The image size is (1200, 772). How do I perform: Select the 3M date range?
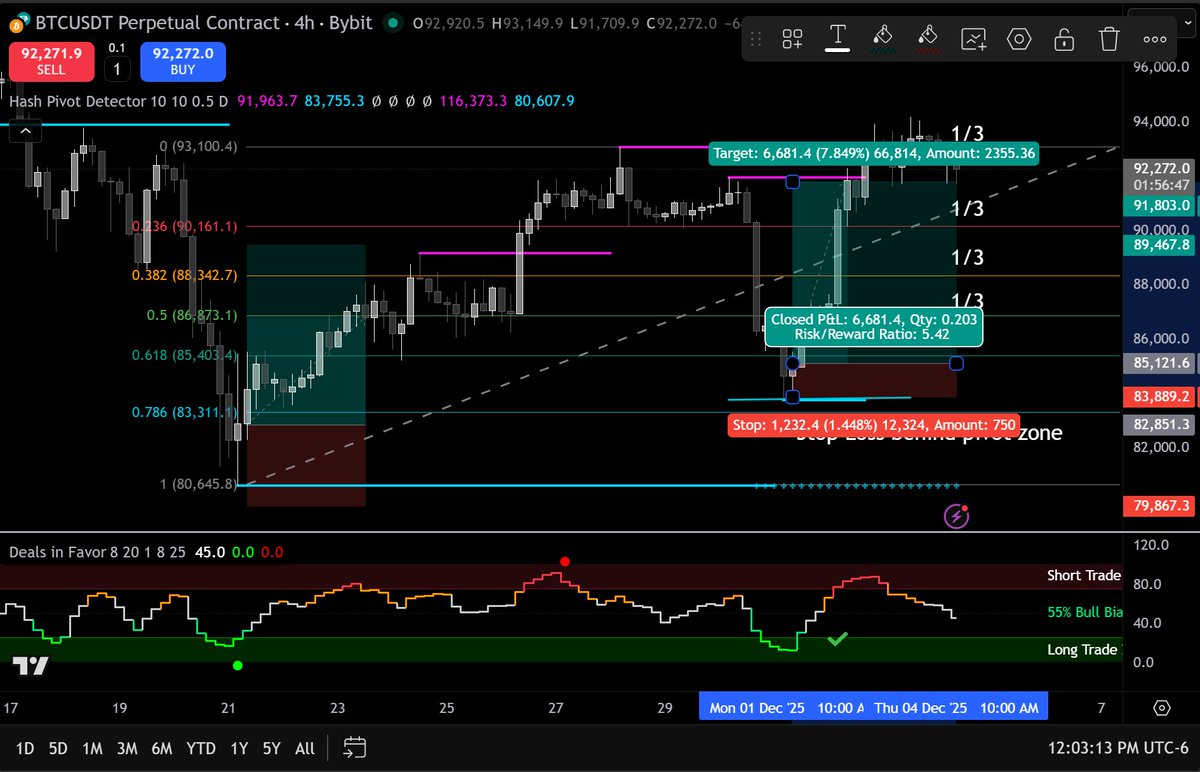(126, 748)
